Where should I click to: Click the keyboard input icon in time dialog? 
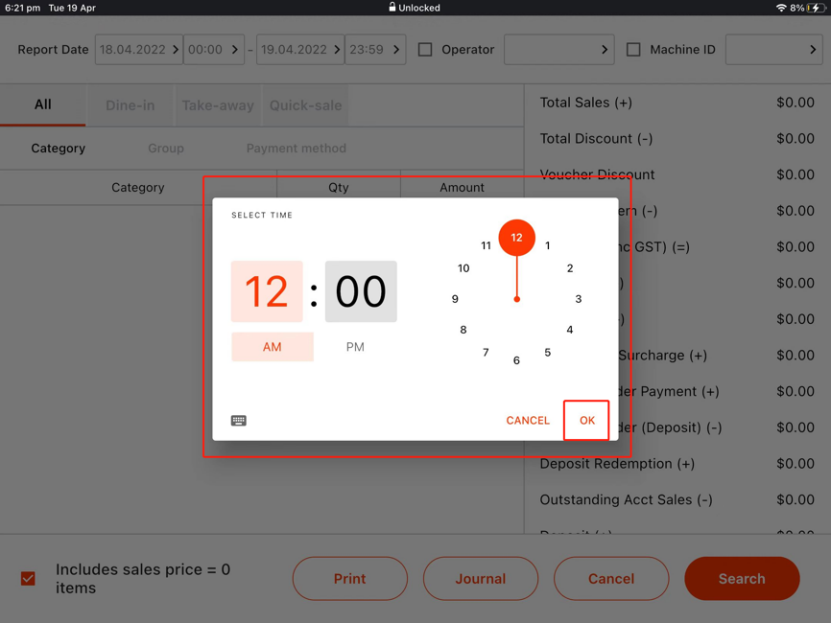(x=238, y=421)
